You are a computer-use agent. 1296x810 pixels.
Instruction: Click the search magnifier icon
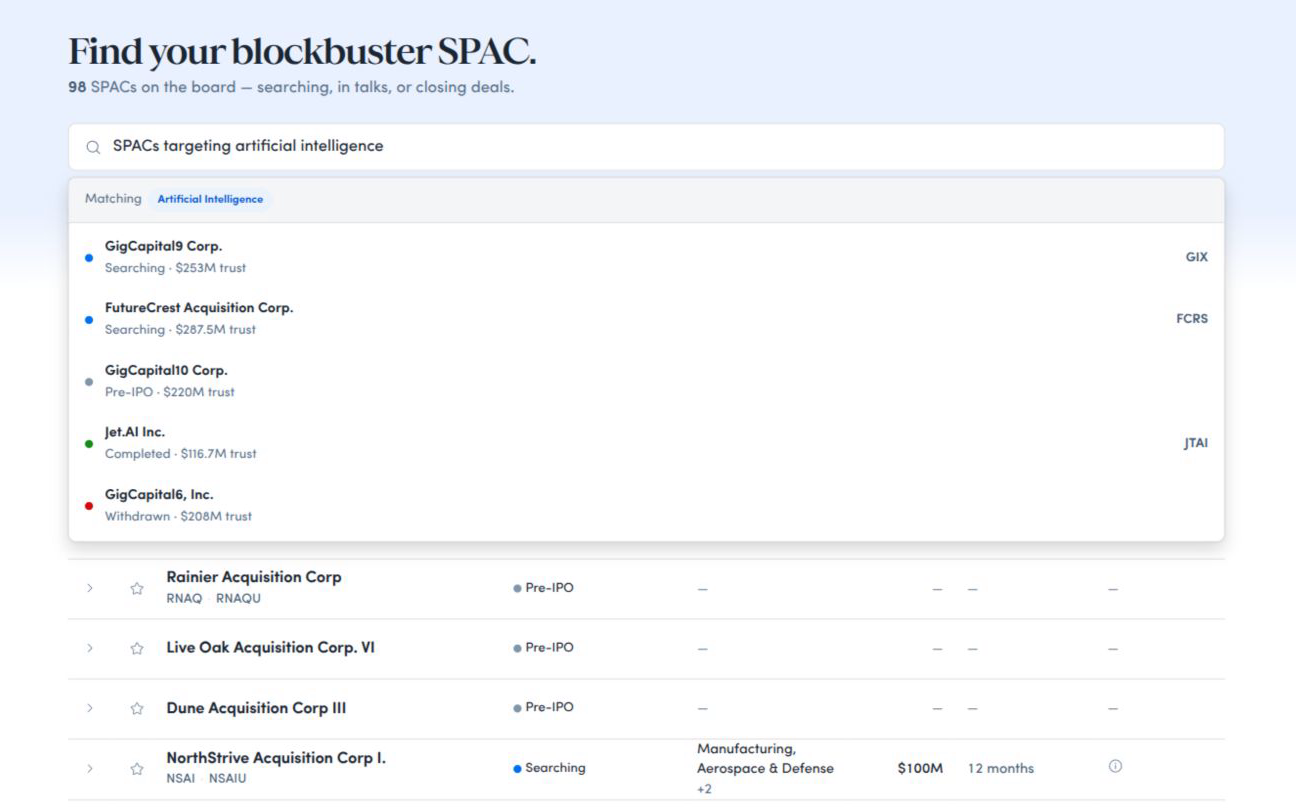coord(93,147)
